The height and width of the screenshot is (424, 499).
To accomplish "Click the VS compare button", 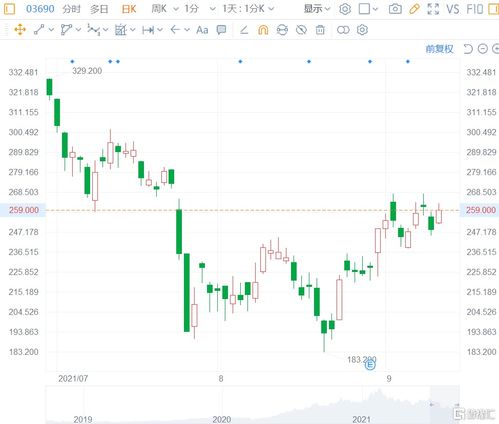I will click(453, 9).
